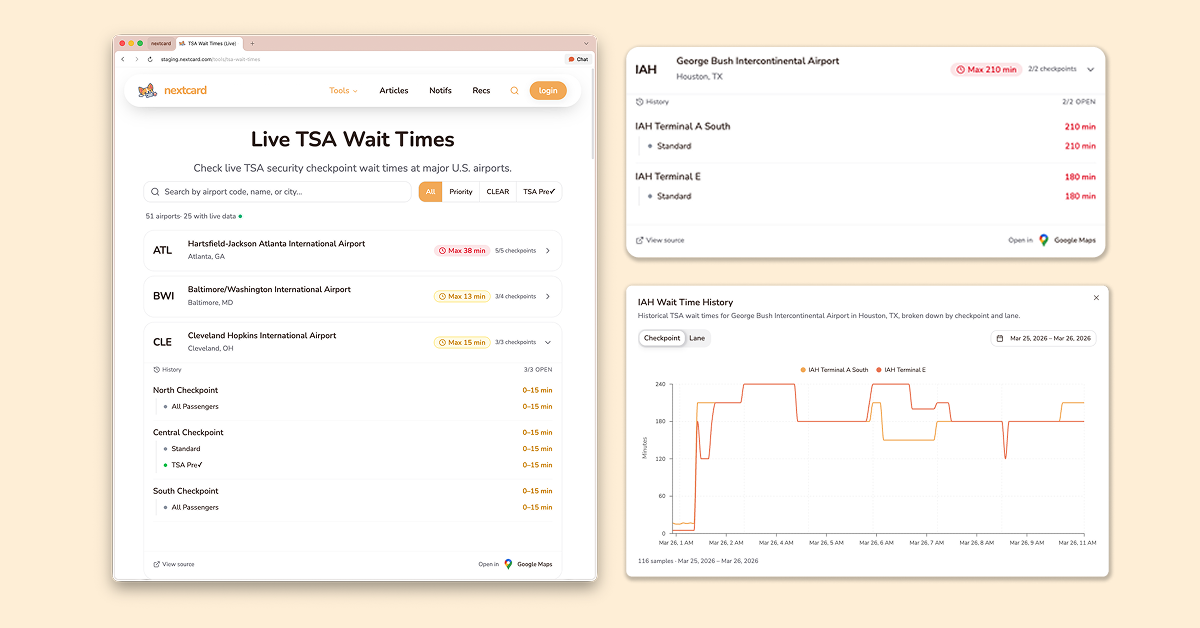Toggle the IAH Terminal E legend series
The image size is (1200, 628).
tap(900, 370)
